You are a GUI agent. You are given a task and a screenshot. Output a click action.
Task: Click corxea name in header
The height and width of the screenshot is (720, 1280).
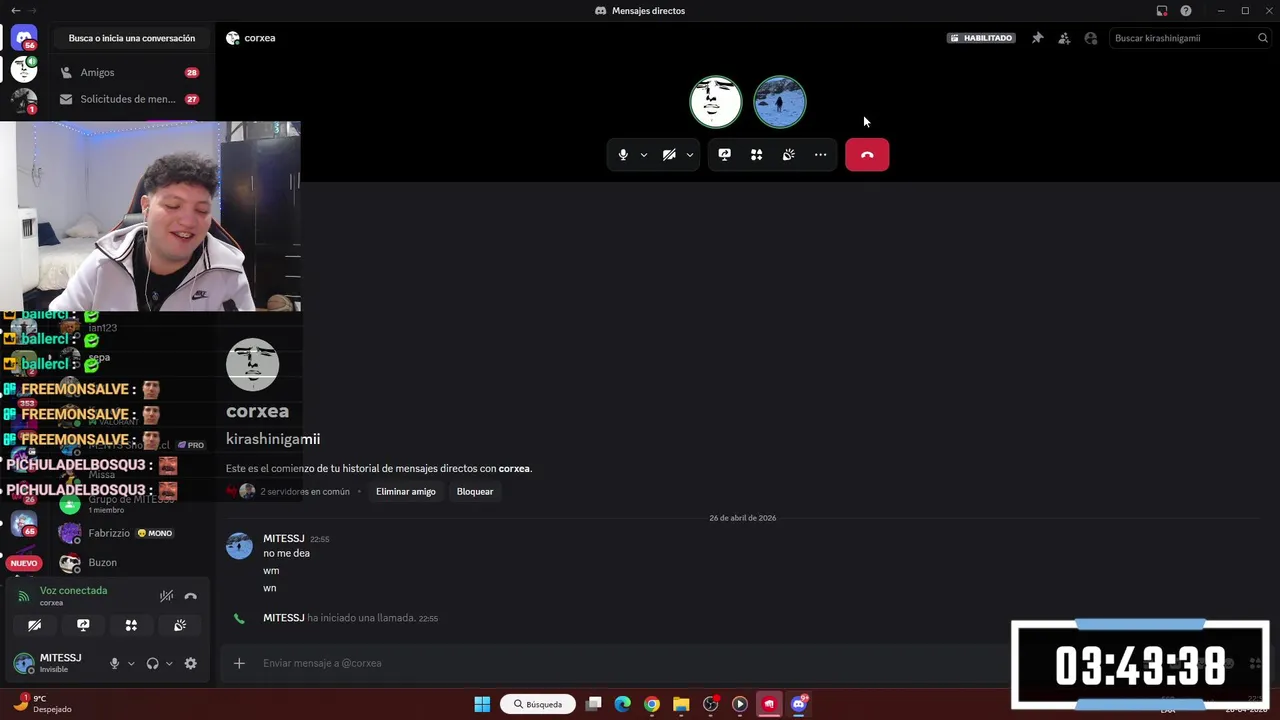coord(260,38)
